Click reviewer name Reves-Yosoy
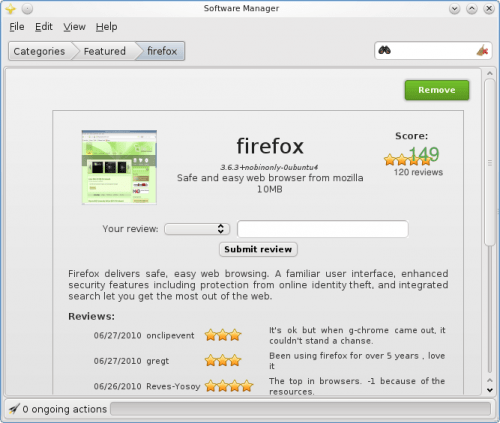This screenshot has width=500, height=423. click(x=173, y=386)
